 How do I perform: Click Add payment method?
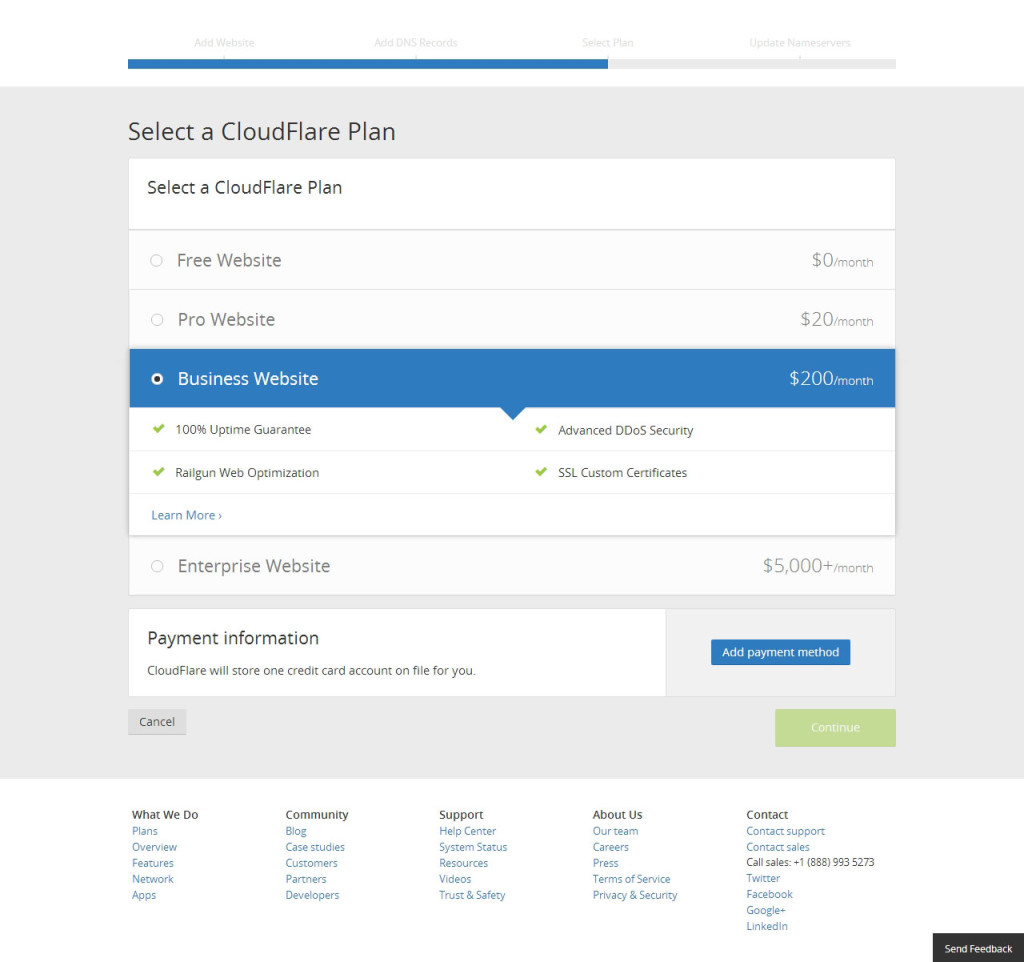(780, 651)
